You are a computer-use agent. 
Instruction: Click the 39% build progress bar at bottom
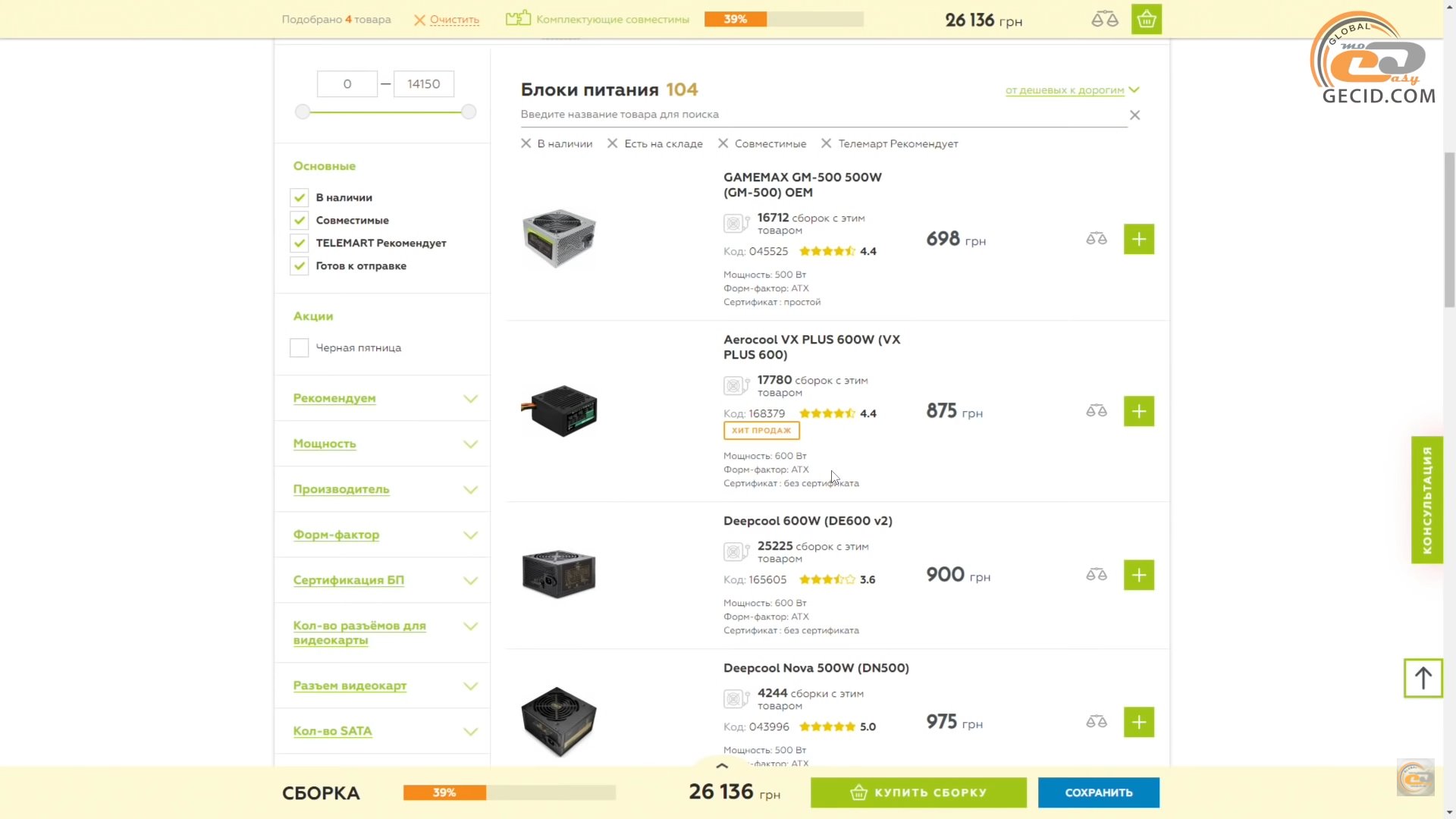pos(509,792)
